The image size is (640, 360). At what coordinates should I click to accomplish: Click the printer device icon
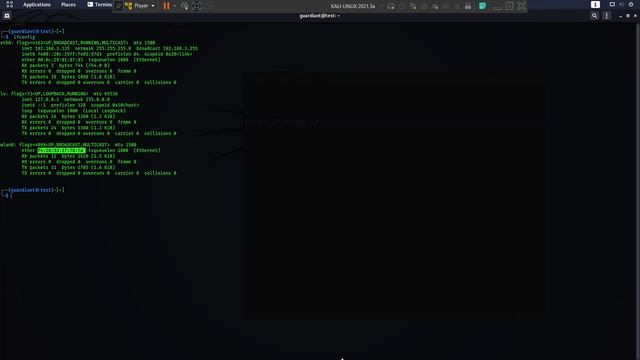point(468,6)
